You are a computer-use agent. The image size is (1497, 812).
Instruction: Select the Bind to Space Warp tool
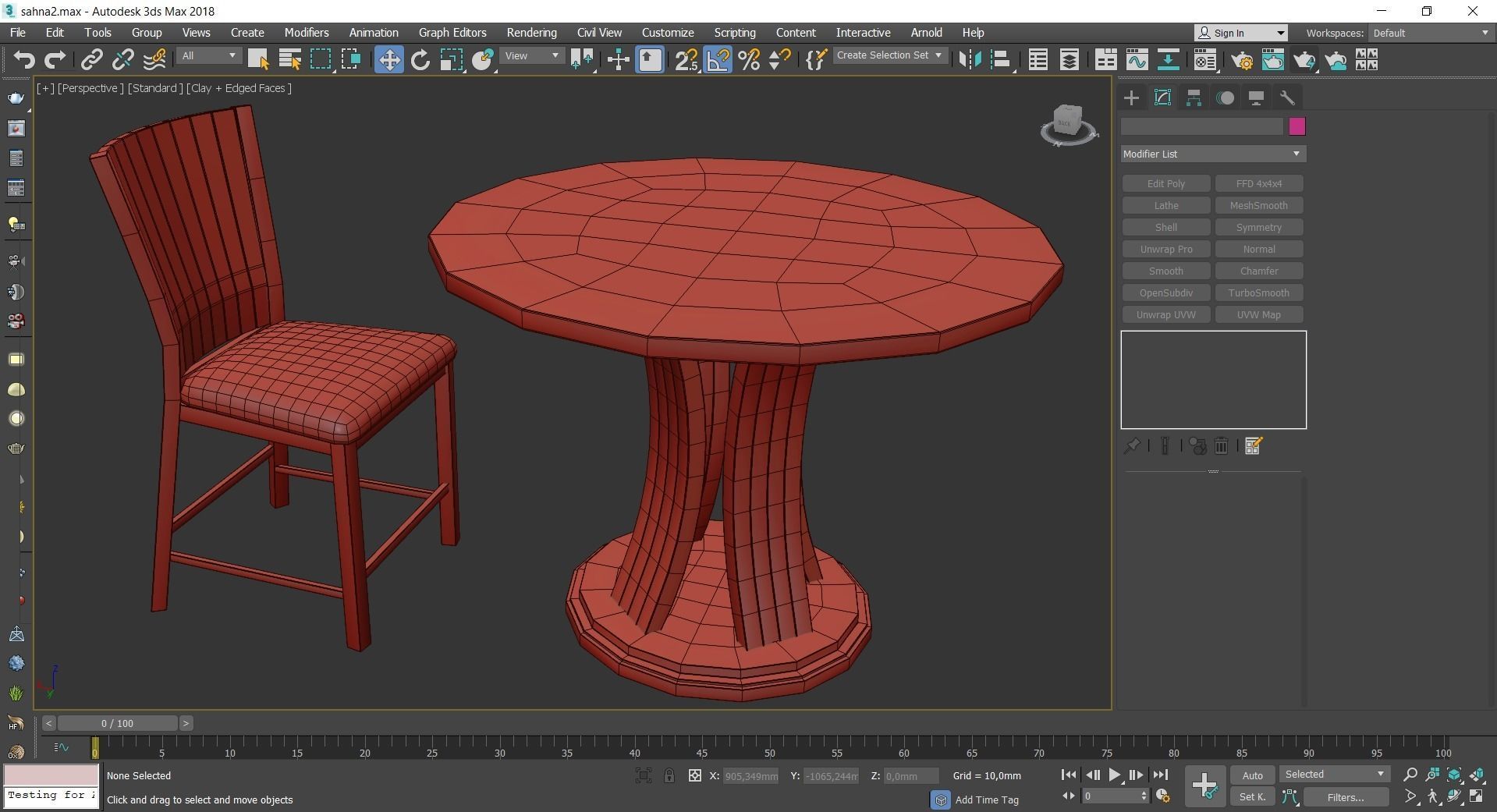pos(154,60)
